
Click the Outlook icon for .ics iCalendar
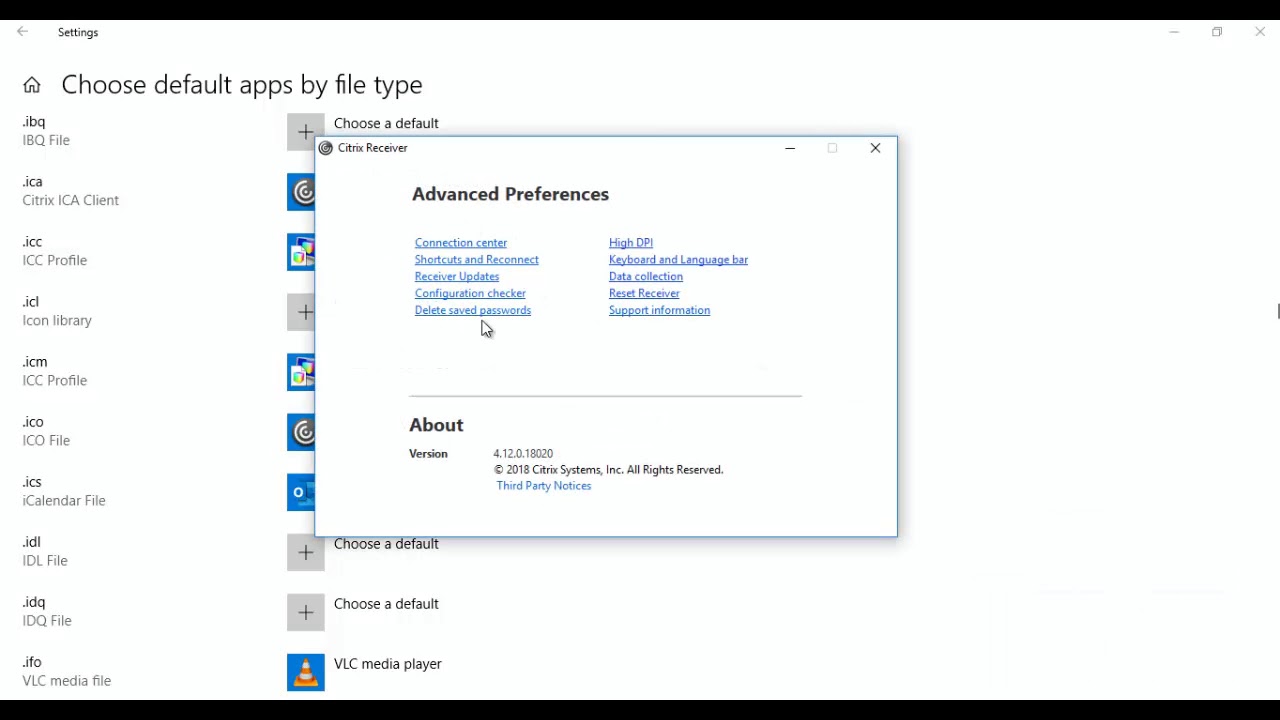[301, 492]
